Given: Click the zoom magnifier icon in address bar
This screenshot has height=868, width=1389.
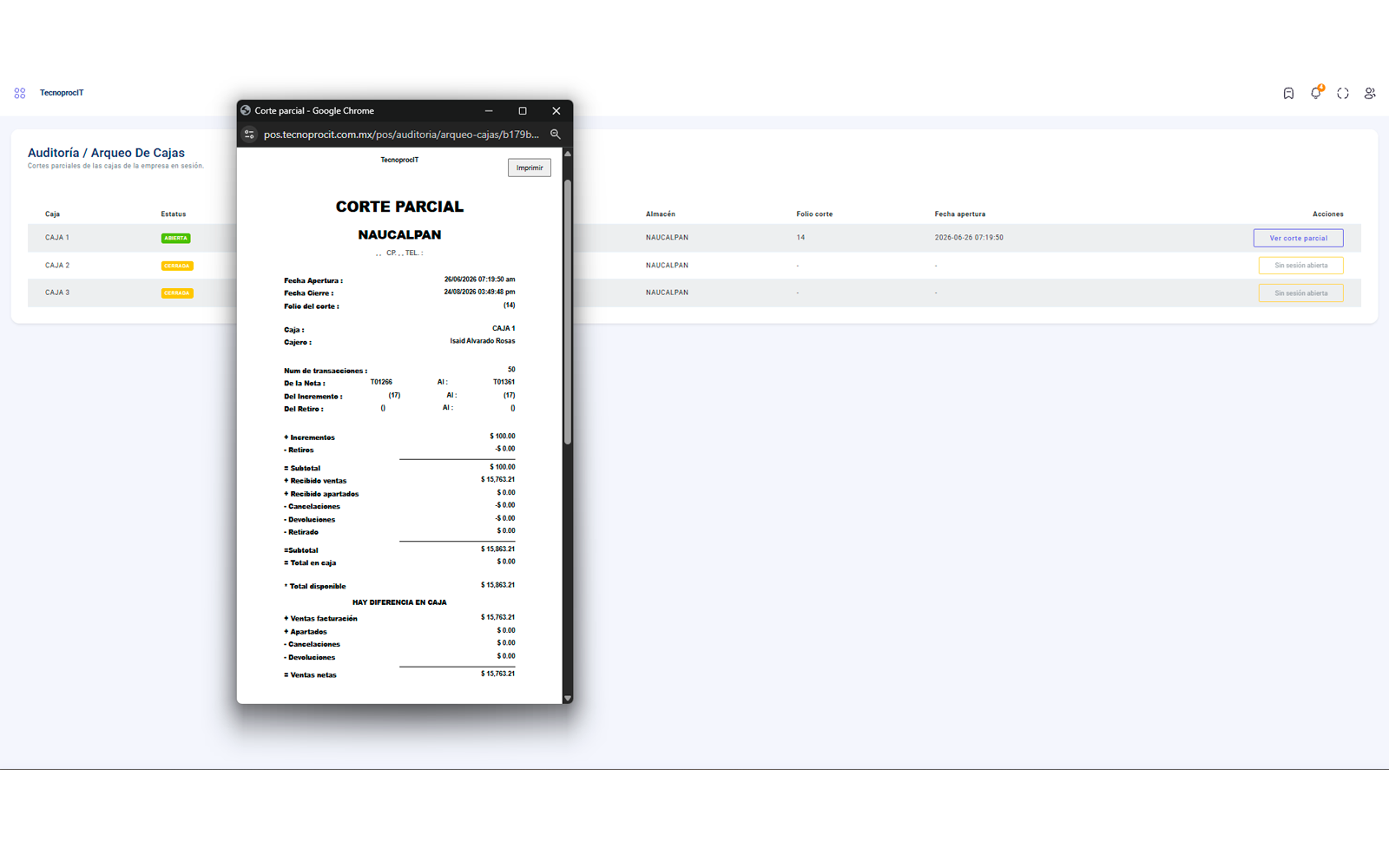Looking at the screenshot, I should coord(556,135).
